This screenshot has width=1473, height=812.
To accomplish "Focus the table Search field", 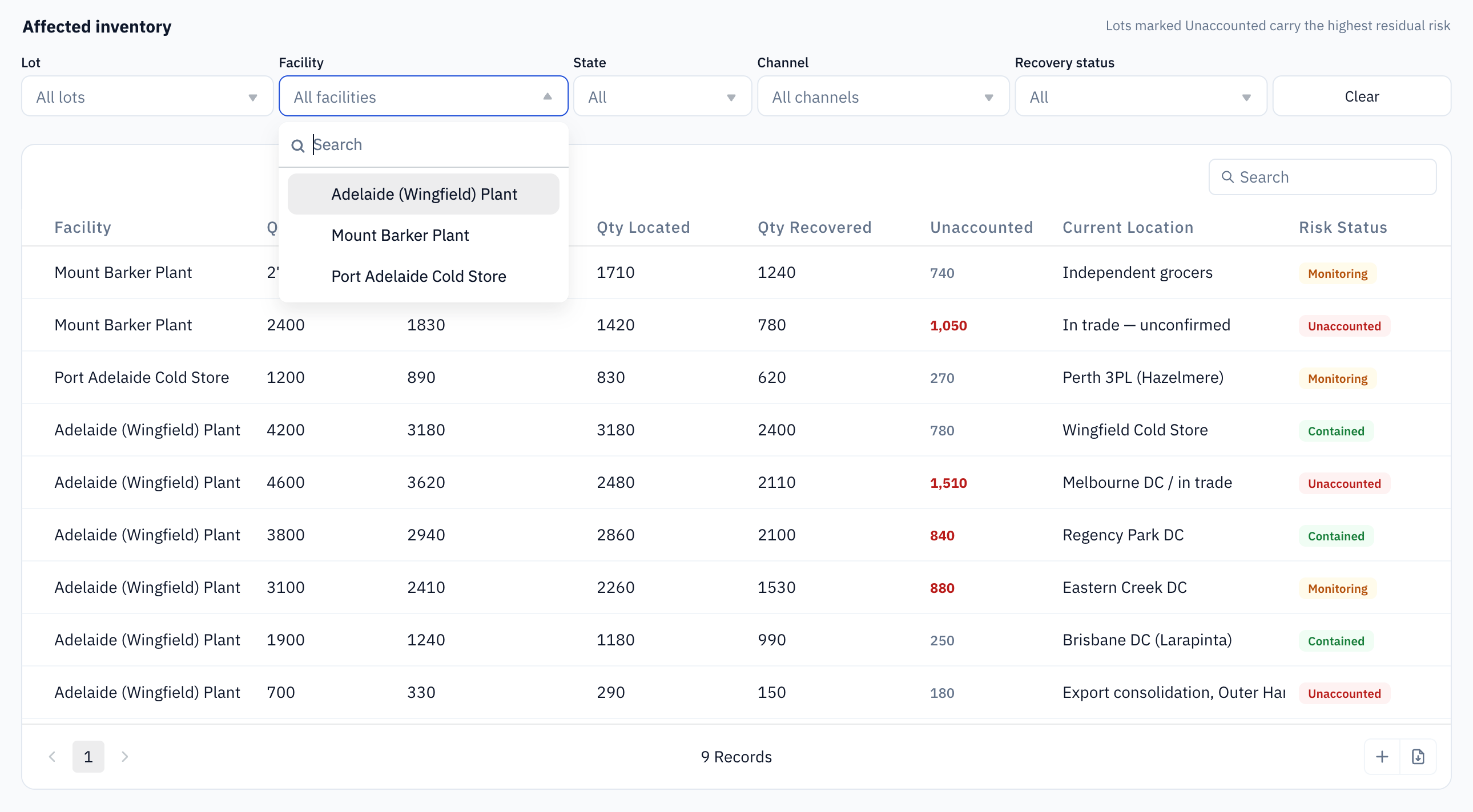I will [1322, 177].
